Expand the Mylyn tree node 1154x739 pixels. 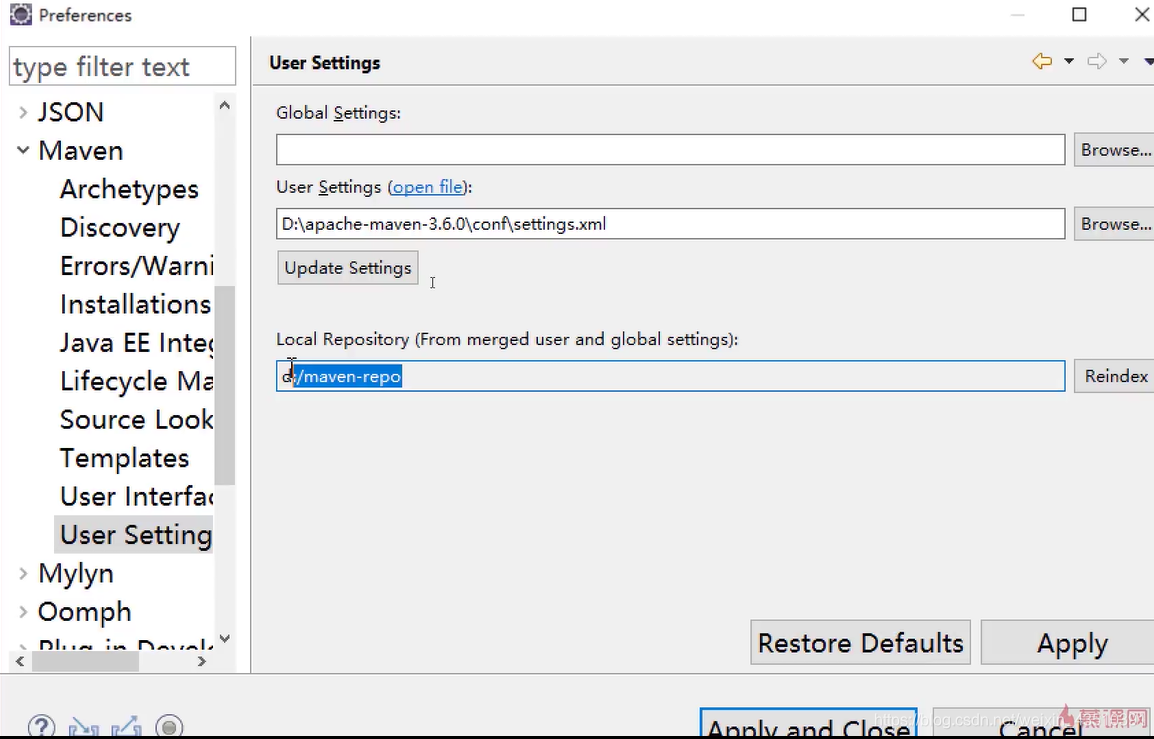coord(23,573)
